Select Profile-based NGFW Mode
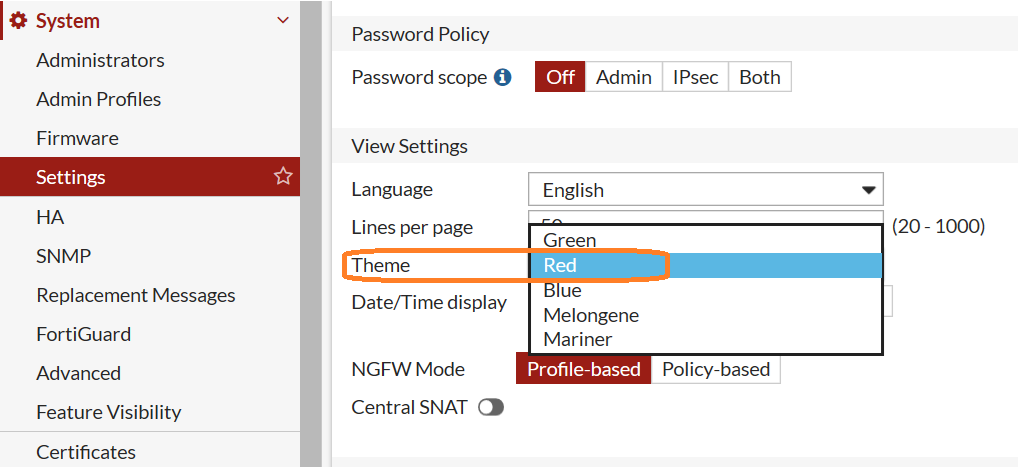This screenshot has width=1018, height=467. tap(584, 369)
